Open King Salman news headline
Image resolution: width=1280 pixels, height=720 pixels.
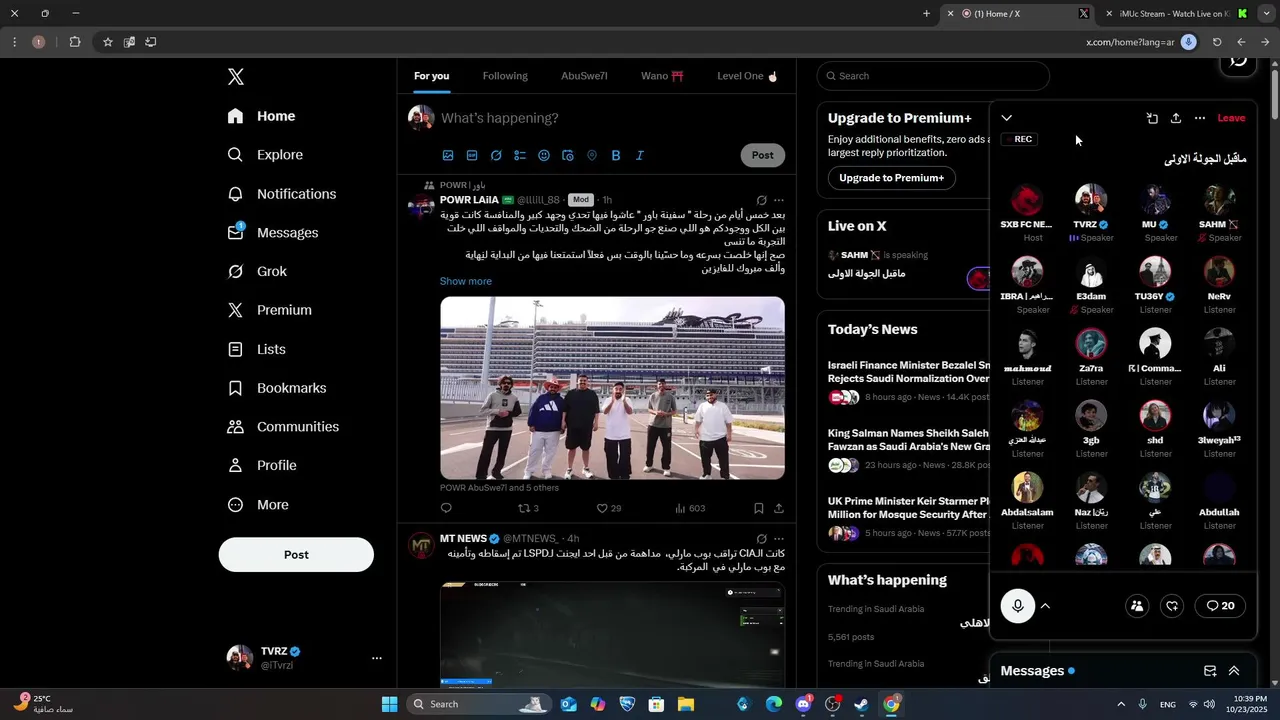coord(908,440)
